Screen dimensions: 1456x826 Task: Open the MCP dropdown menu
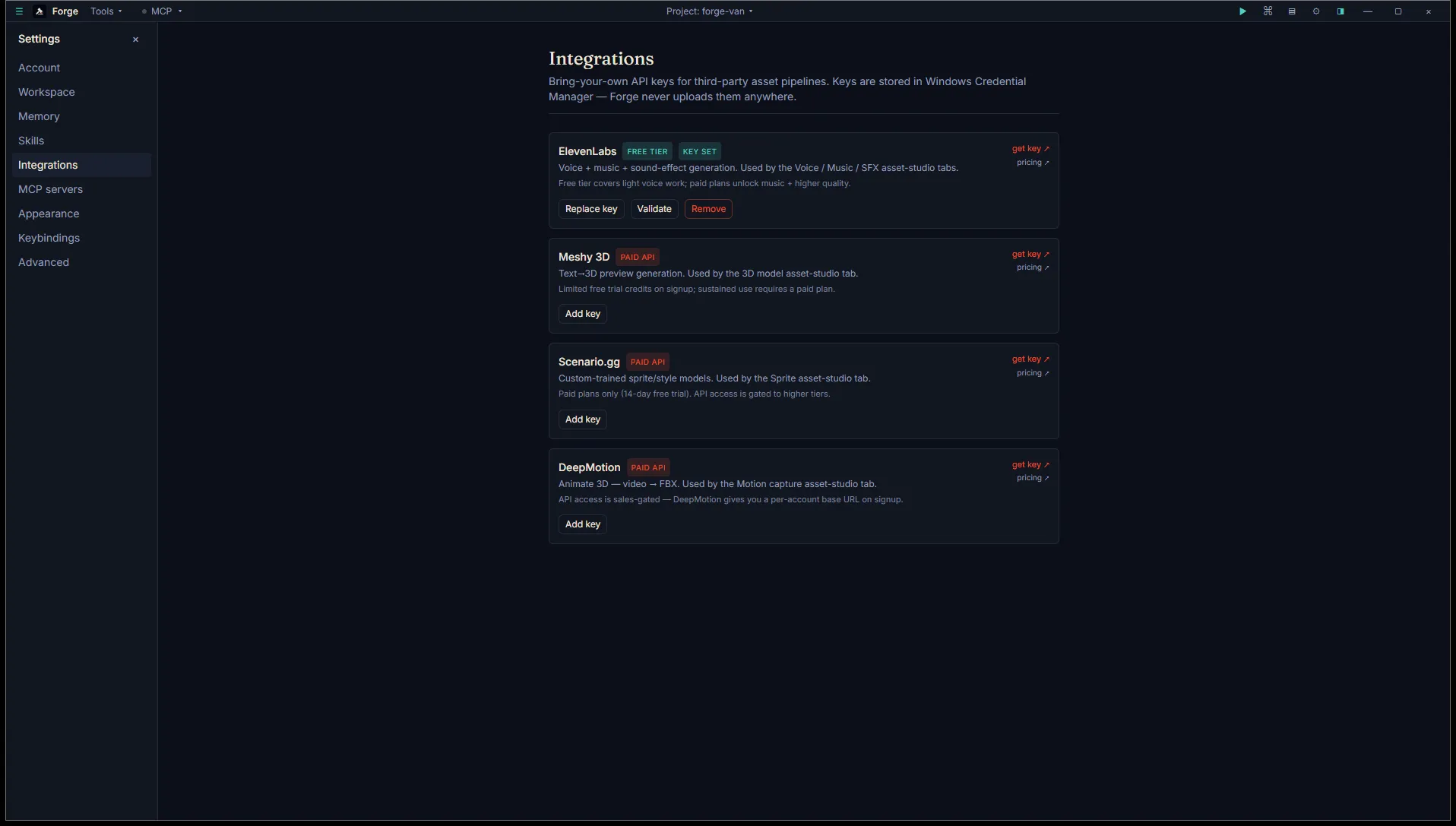[163, 11]
